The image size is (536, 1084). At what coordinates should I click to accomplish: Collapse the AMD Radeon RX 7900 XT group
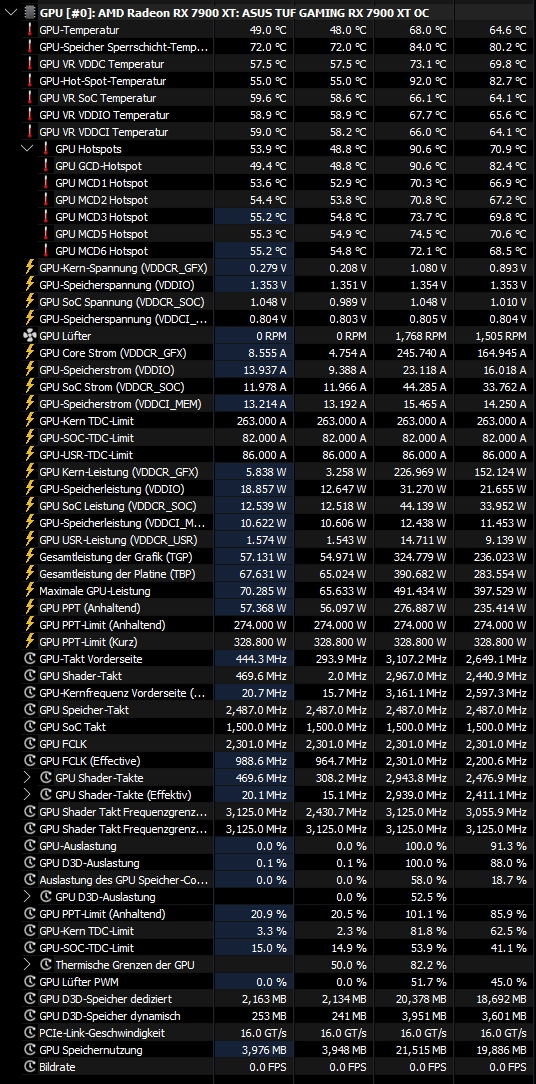(x=11, y=12)
